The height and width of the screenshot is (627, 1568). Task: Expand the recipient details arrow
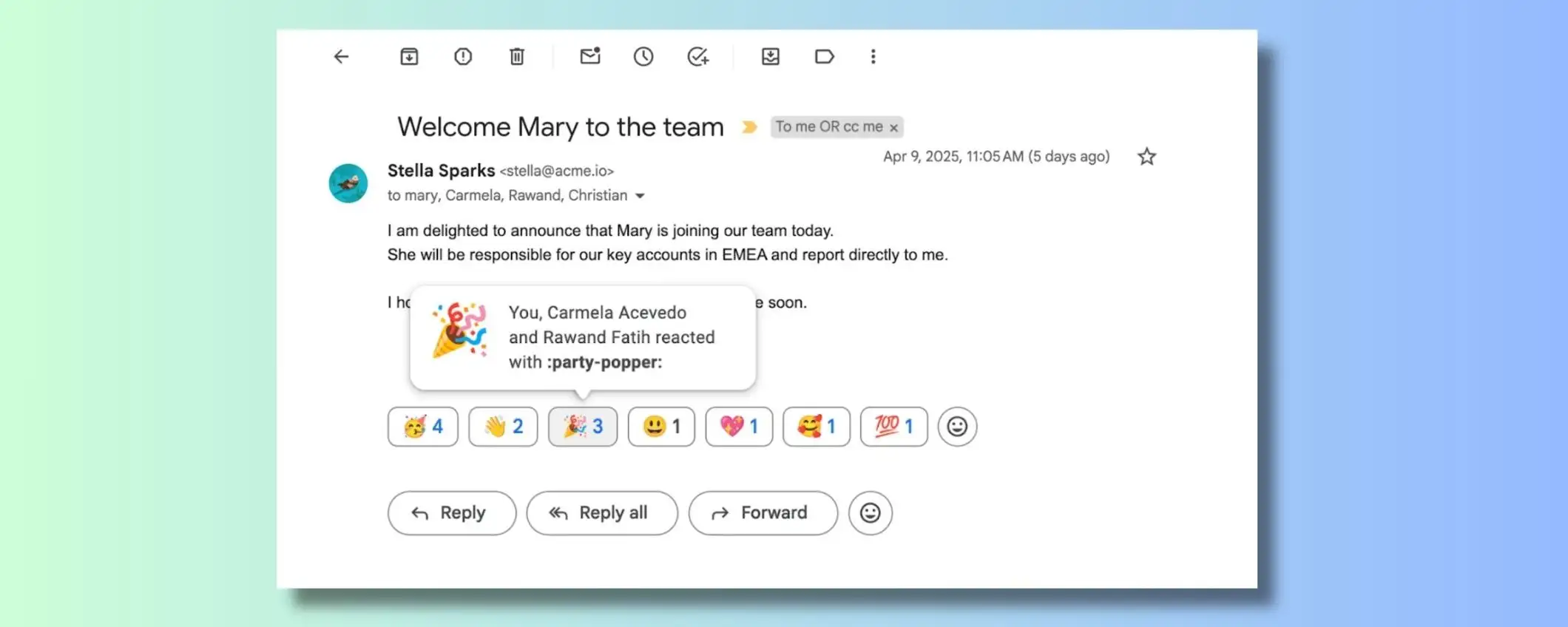click(x=641, y=196)
